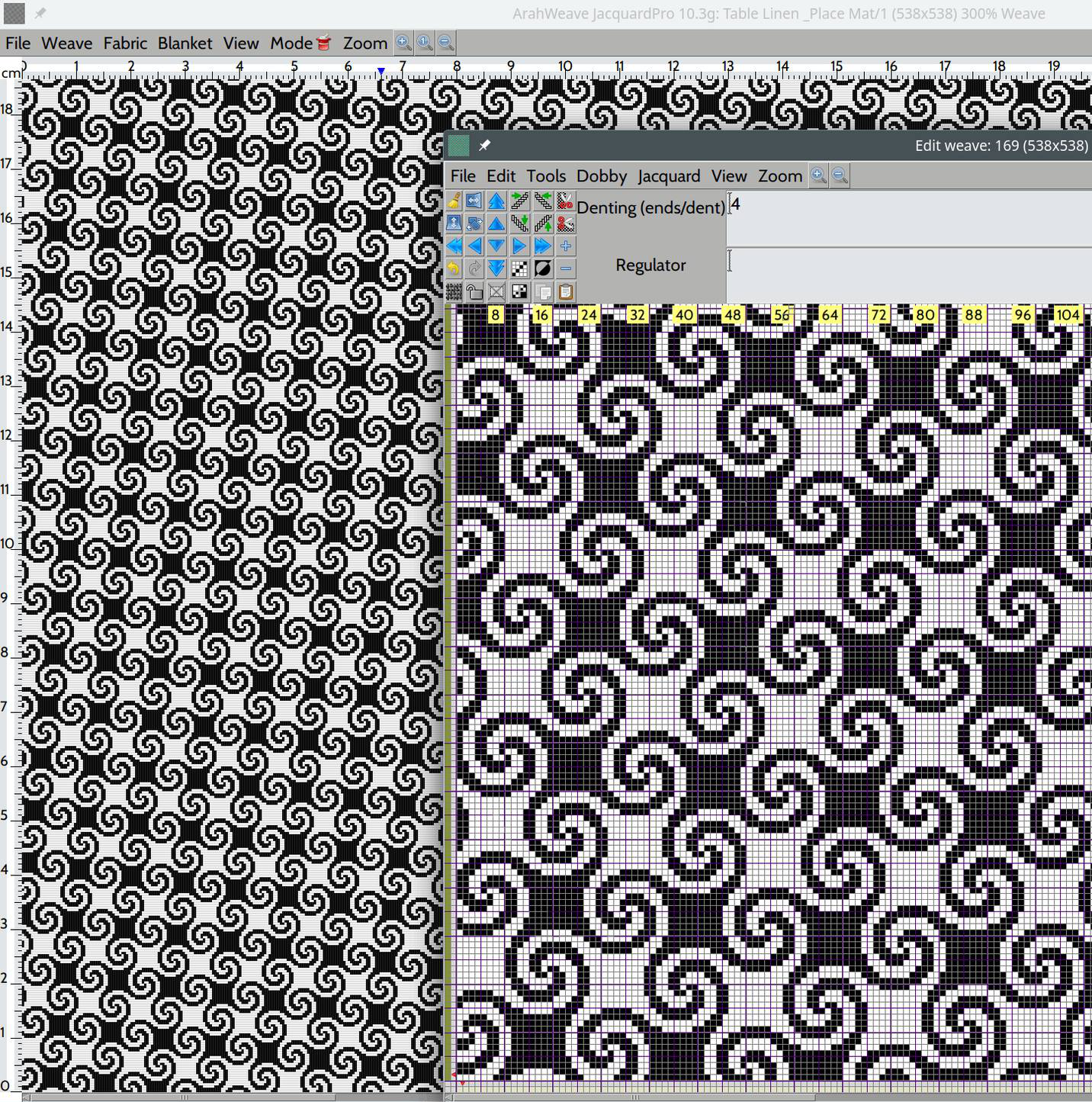Click the clipboard paste icon
The height and width of the screenshot is (1102, 1092).
point(565,291)
